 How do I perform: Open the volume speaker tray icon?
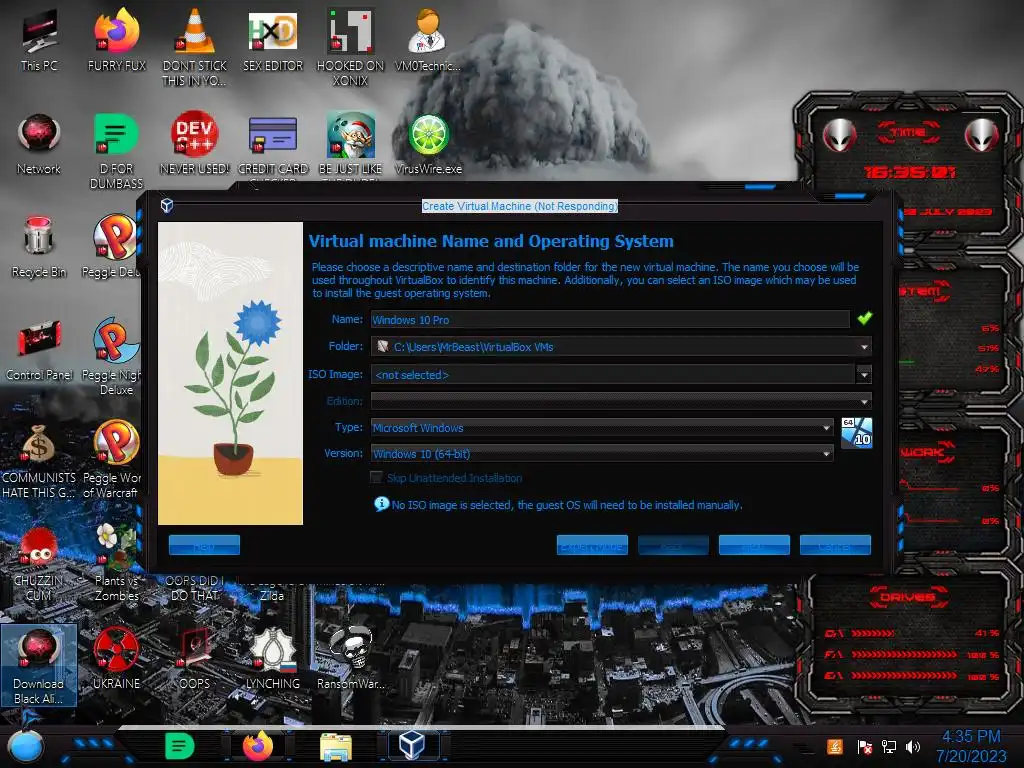point(913,746)
